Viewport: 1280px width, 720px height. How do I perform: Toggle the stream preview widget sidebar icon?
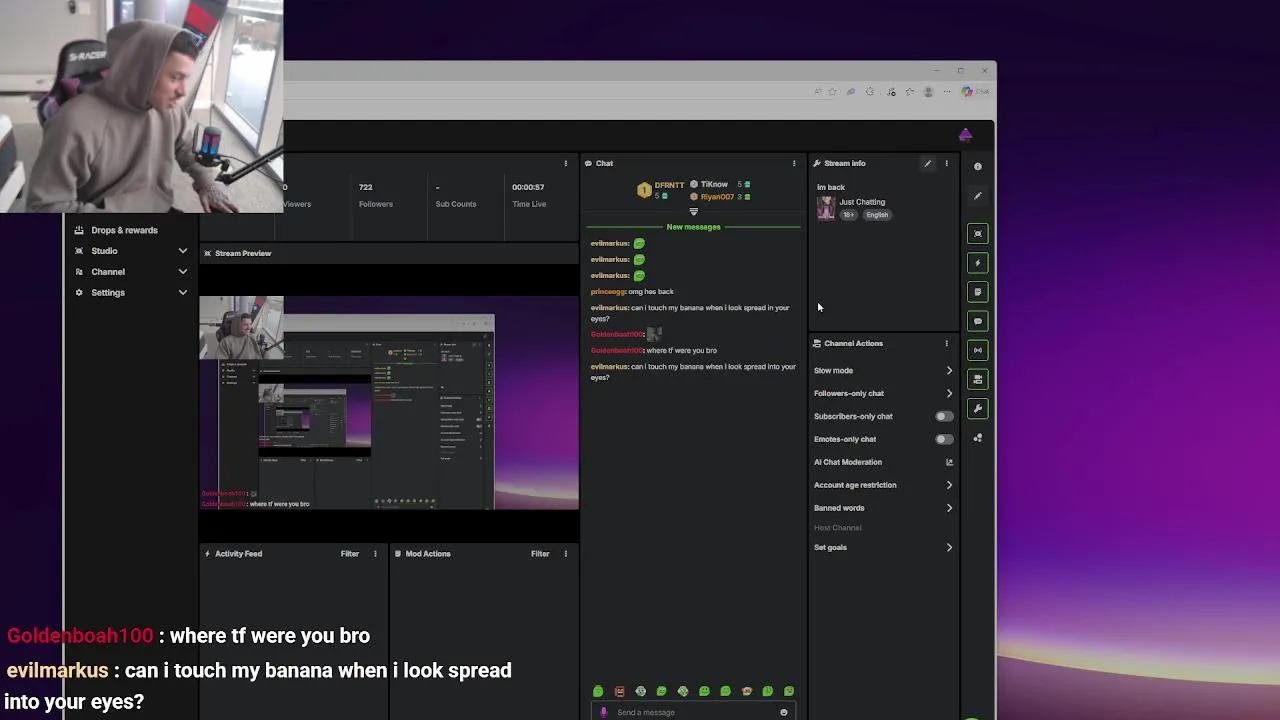coord(978,234)
